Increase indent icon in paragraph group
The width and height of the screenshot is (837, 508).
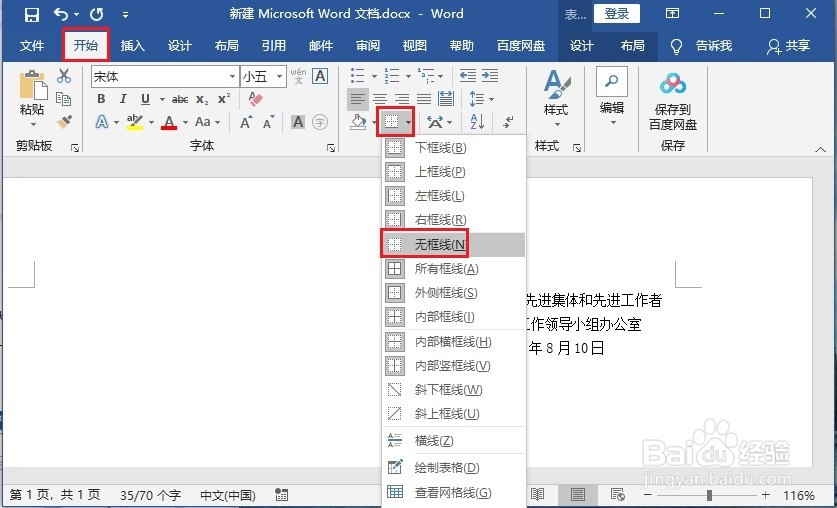click(490, 76)
